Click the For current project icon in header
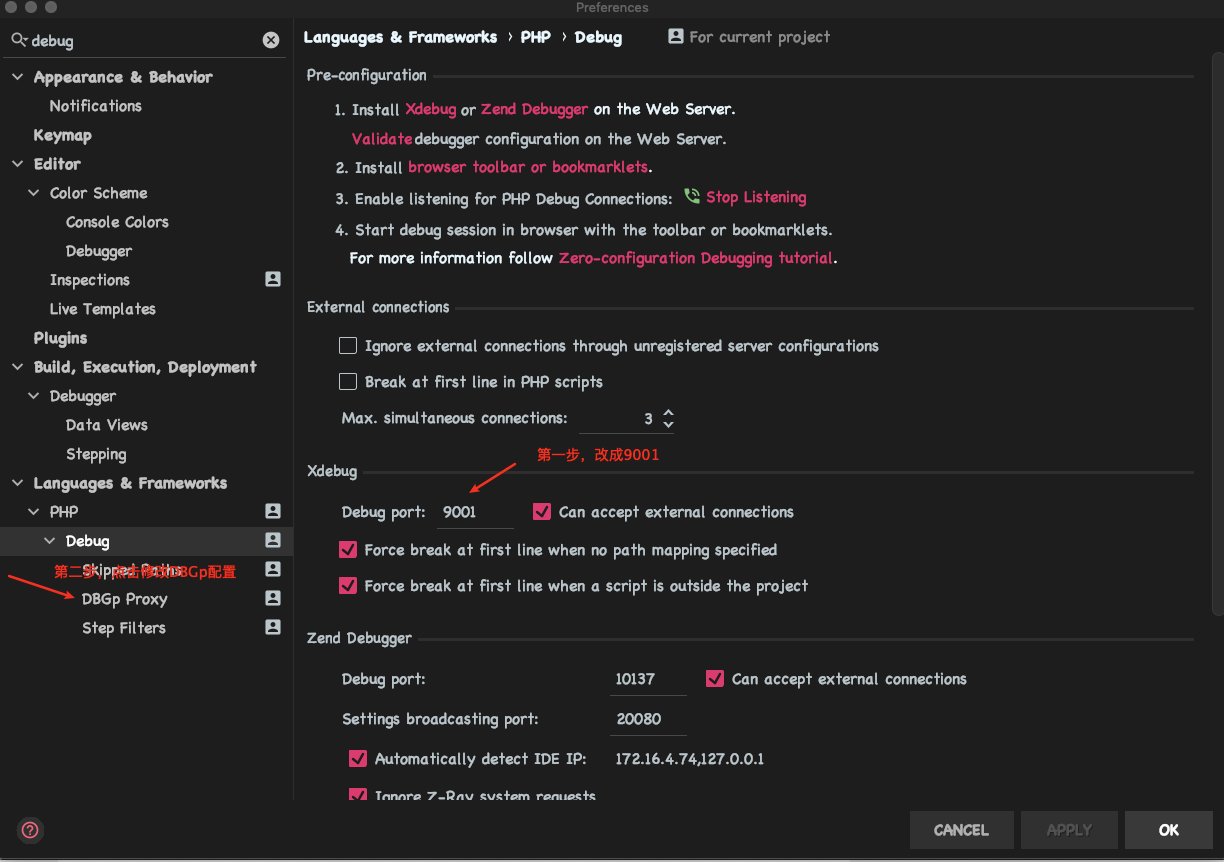Viewport: 1224px width, 862px height. [676, 37]
